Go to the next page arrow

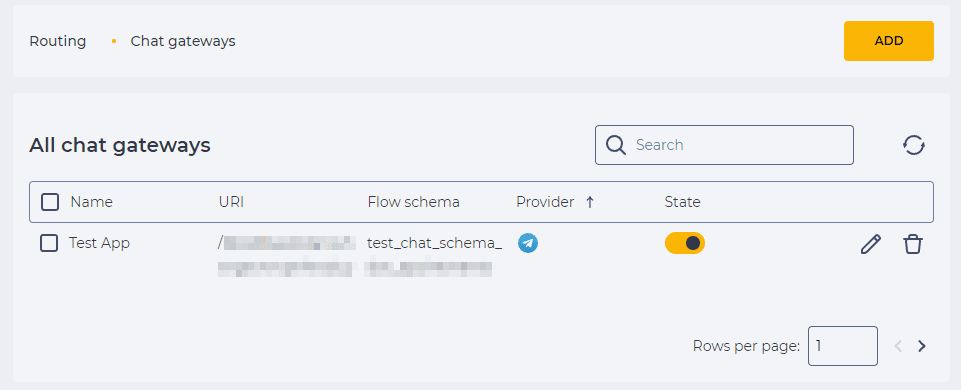point(922,346)
